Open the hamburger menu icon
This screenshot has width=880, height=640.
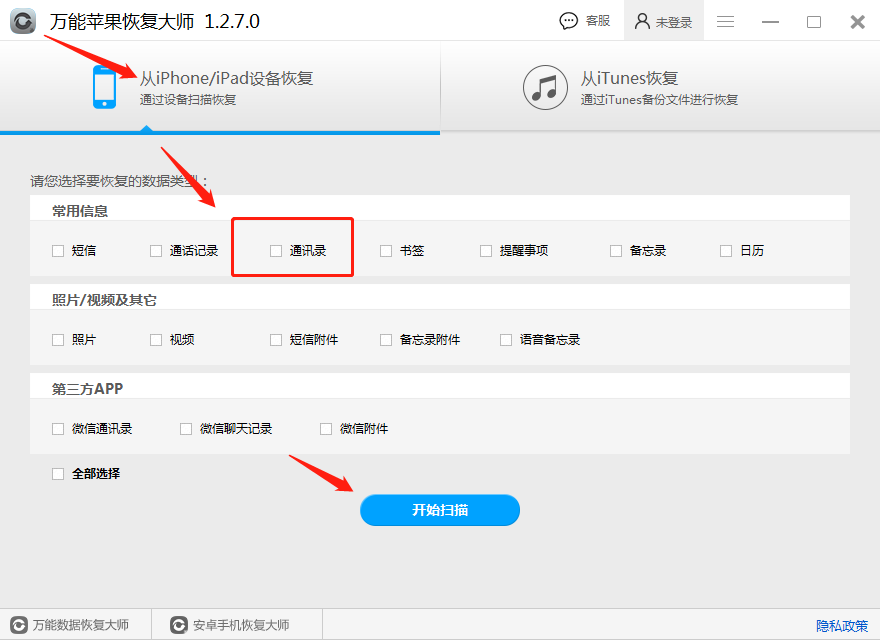[725, 21]
